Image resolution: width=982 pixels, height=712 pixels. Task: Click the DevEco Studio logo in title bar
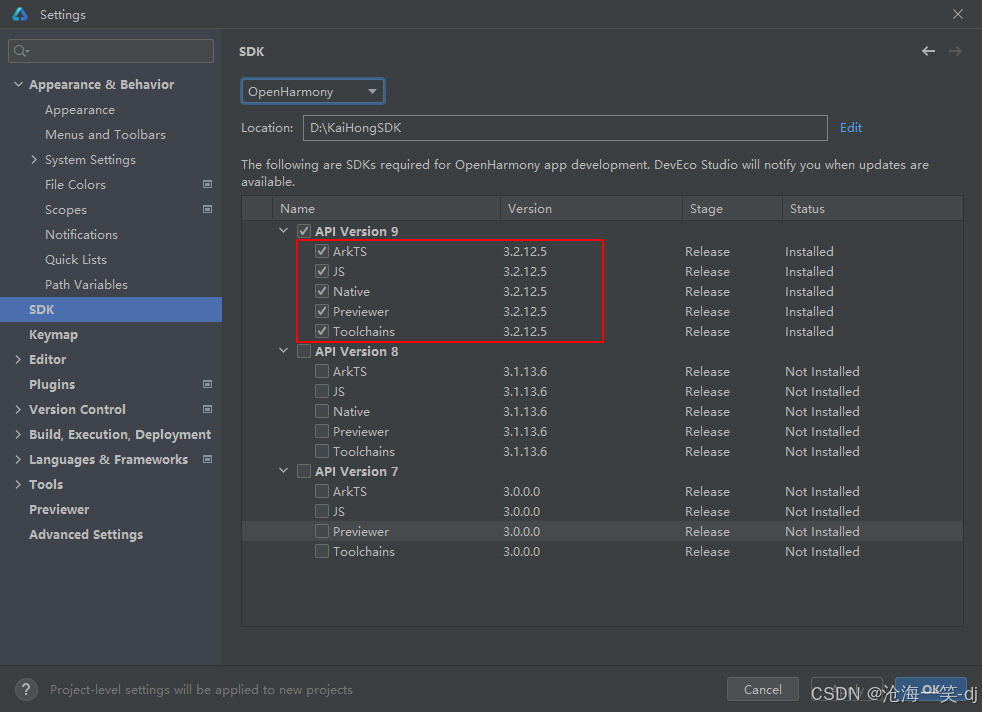click(x=20, y=14)
